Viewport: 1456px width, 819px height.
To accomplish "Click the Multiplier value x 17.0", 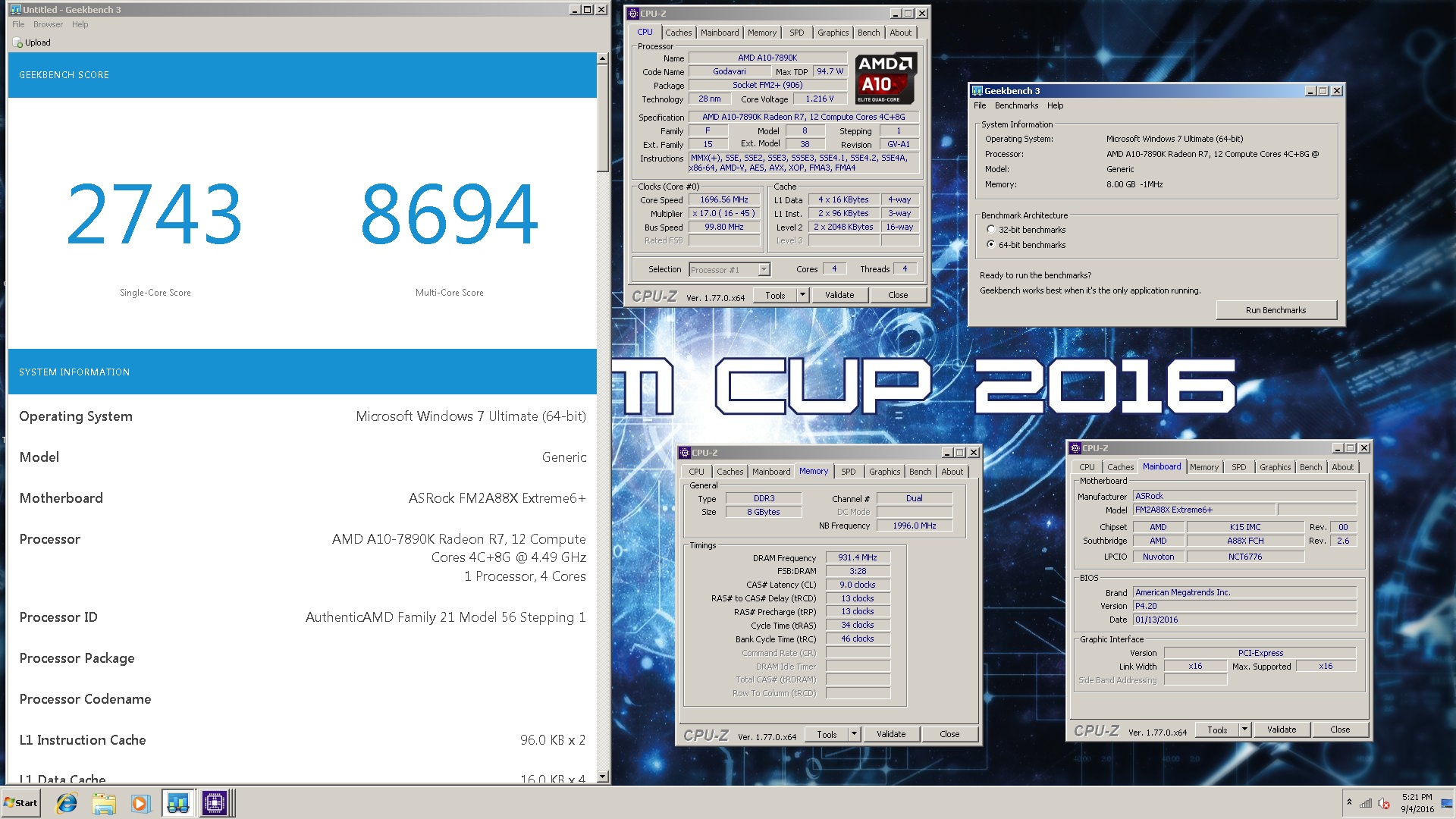I will 724,214.
